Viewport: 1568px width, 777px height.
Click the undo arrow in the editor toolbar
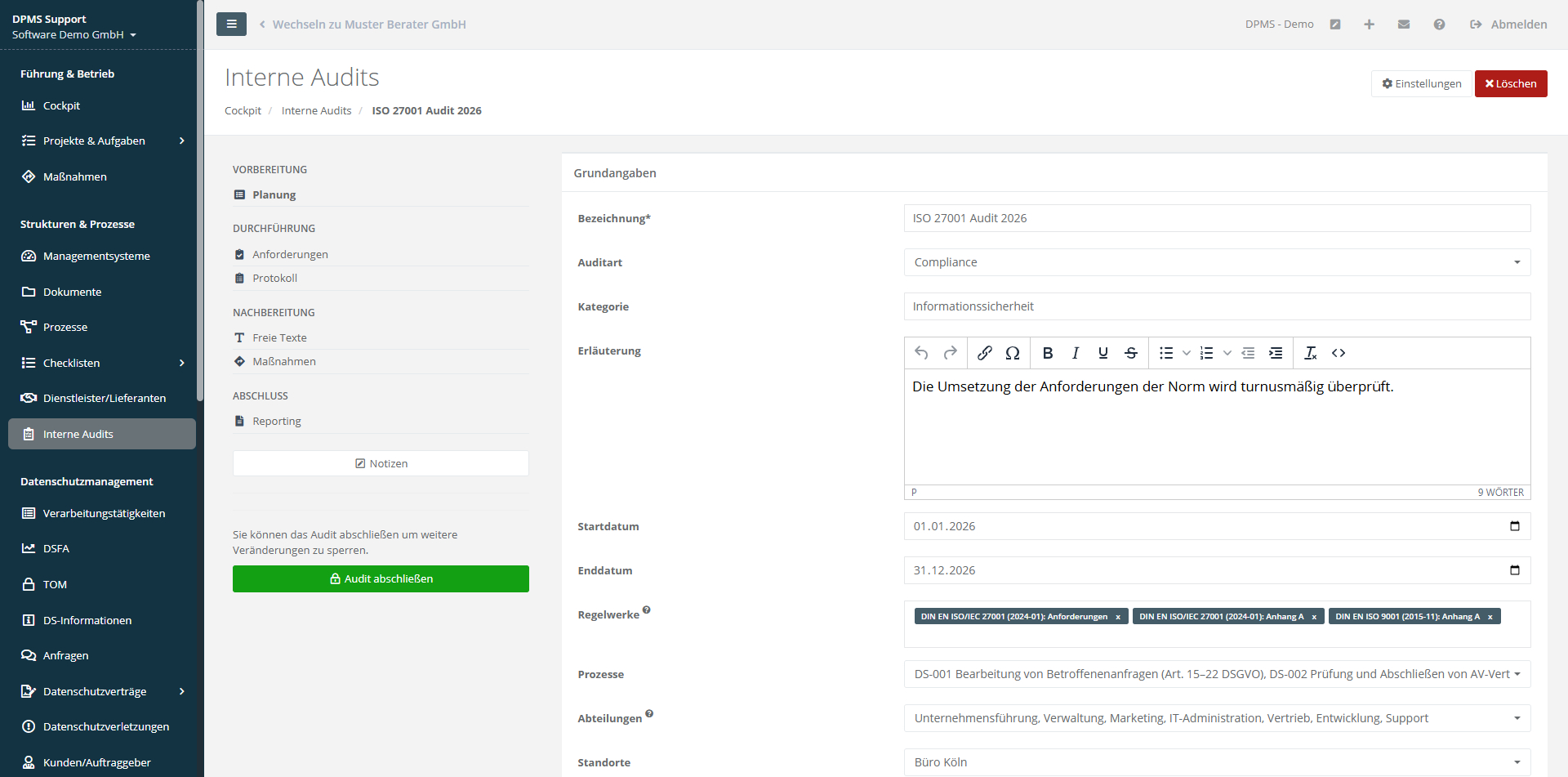tap(922, 353)
